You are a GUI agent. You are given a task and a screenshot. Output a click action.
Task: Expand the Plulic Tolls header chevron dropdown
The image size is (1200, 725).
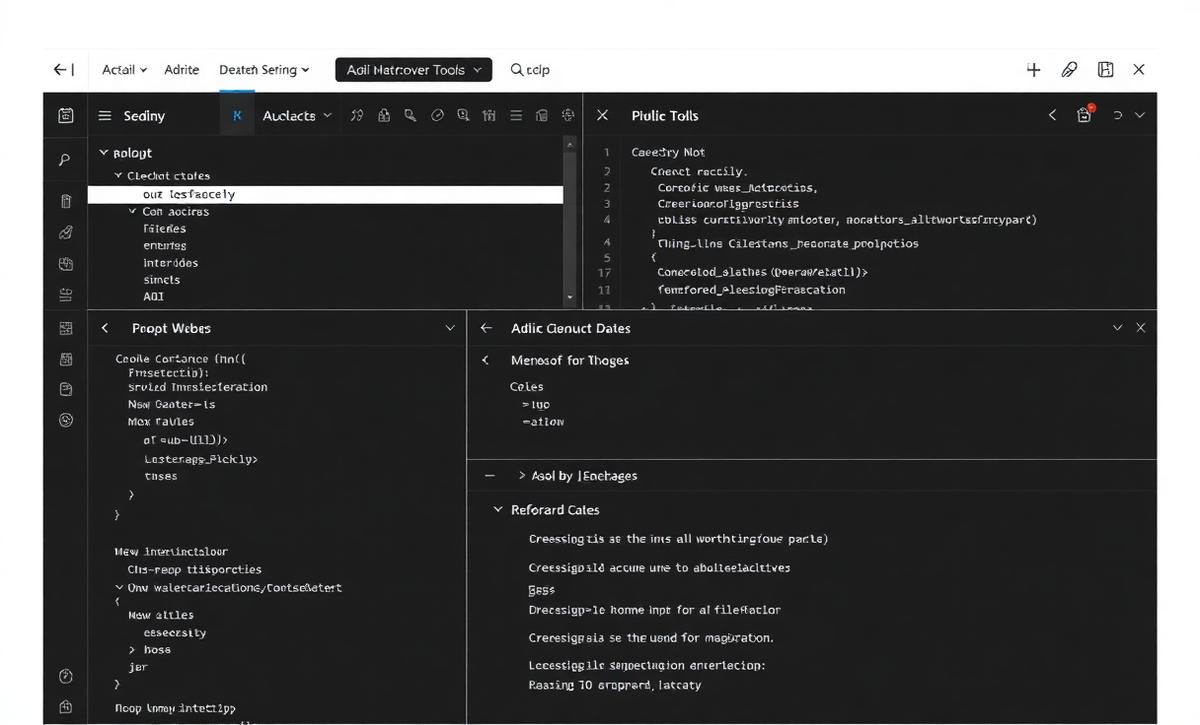pos(1139,116)
